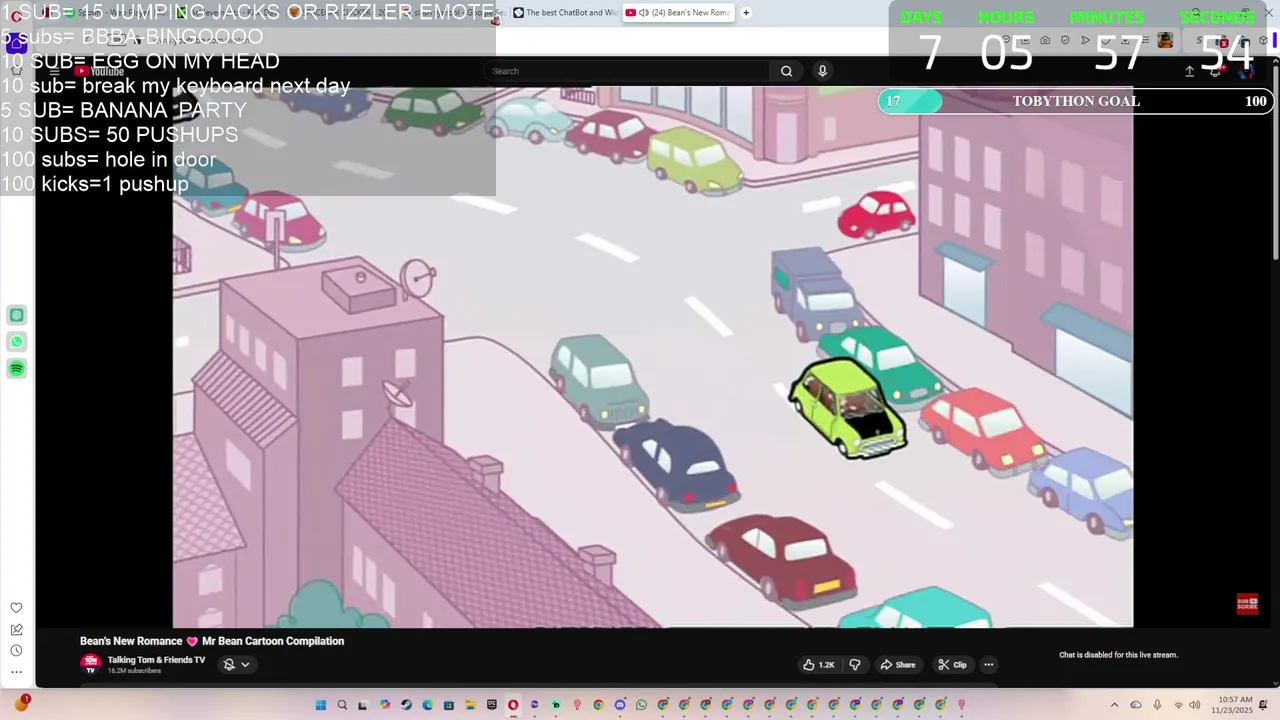
Task: Open the clock showing 10:57 AM
Action: point(1230,705)
